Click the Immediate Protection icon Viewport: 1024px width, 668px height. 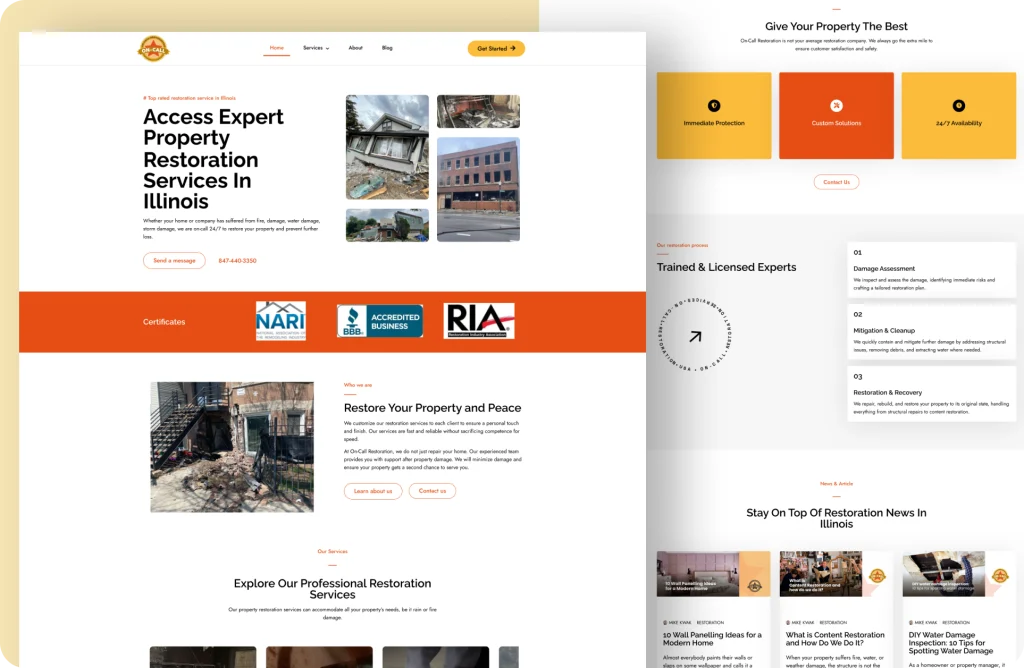714,106
